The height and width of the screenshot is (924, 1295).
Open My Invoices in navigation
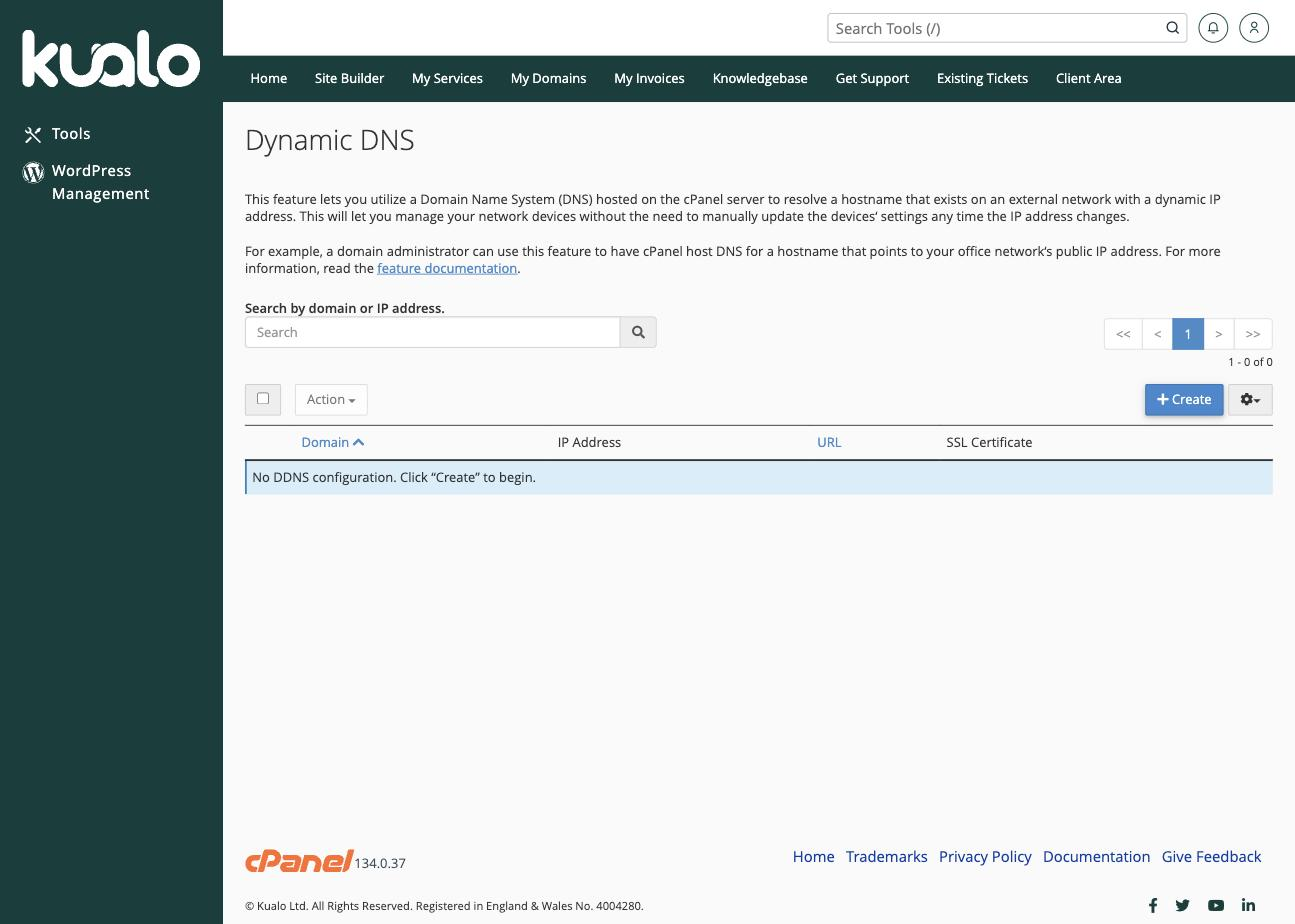click(649, 78)
